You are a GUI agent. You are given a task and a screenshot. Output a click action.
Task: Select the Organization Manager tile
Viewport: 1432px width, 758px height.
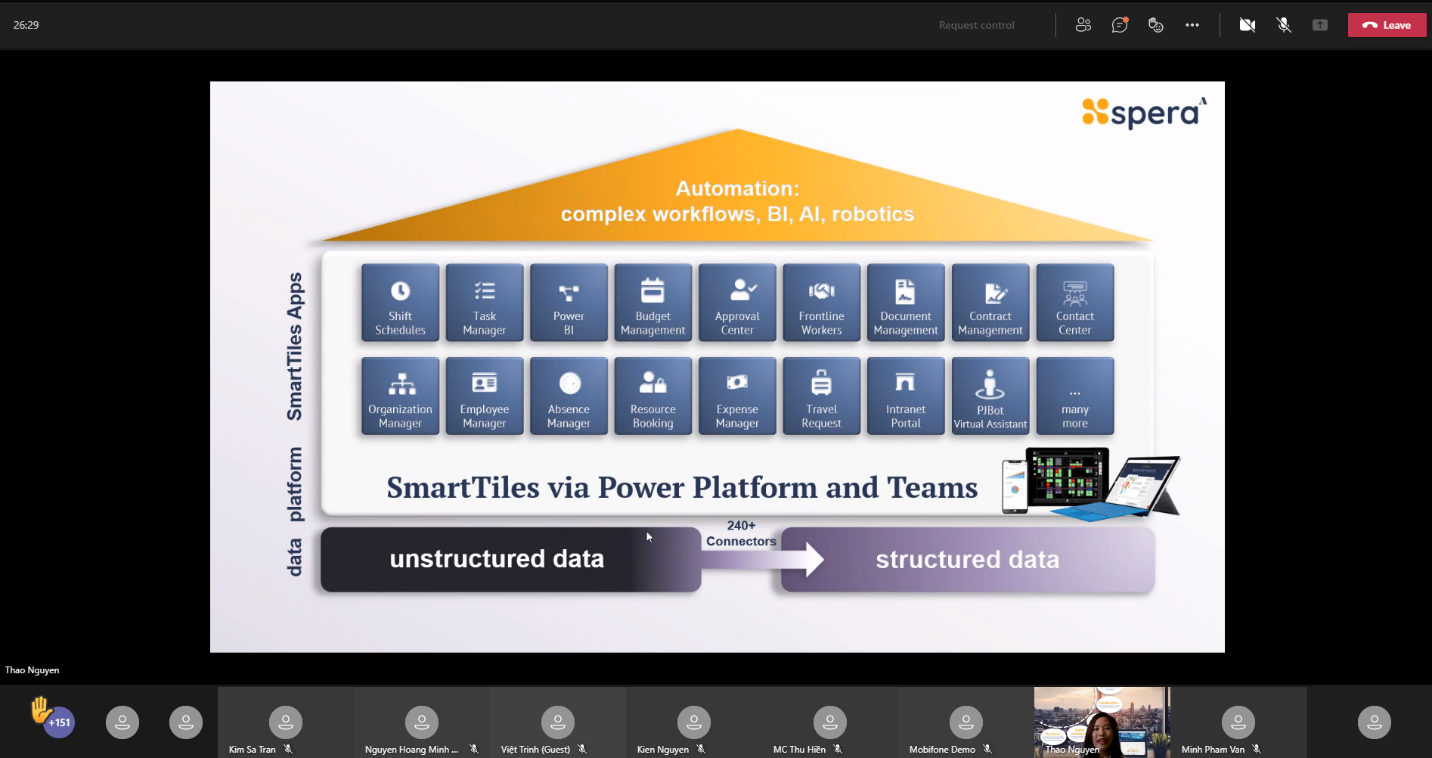pyautogui.click(x=400, y=396)
